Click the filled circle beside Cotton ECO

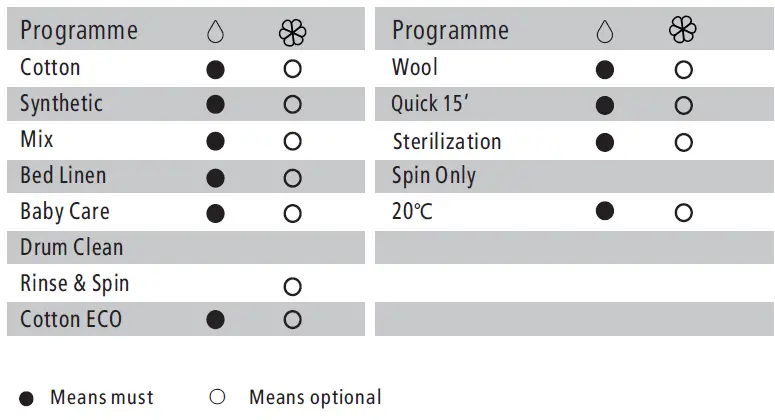(x=215, y=320)
